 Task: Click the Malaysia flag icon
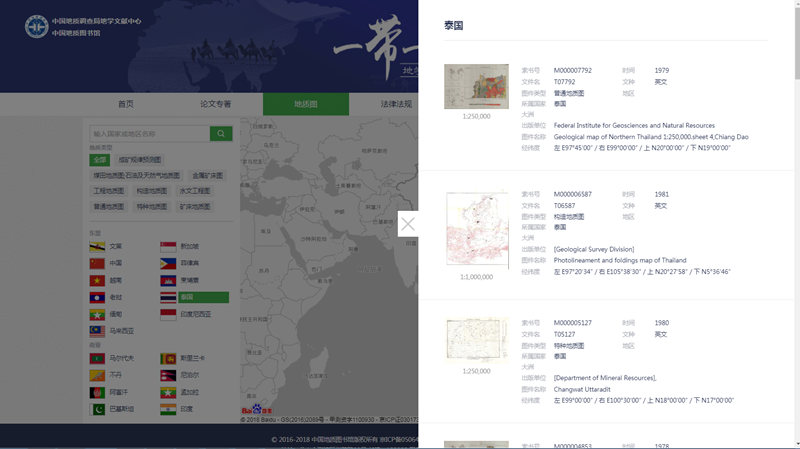[97, 331]
